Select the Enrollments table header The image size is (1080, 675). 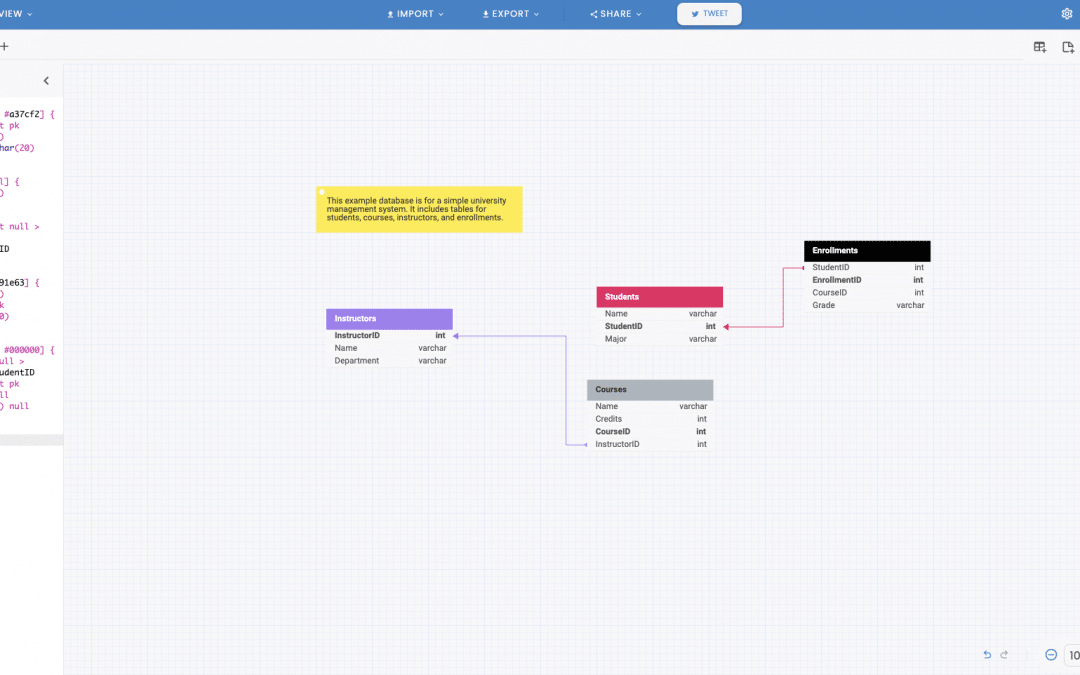pos(866,250)
